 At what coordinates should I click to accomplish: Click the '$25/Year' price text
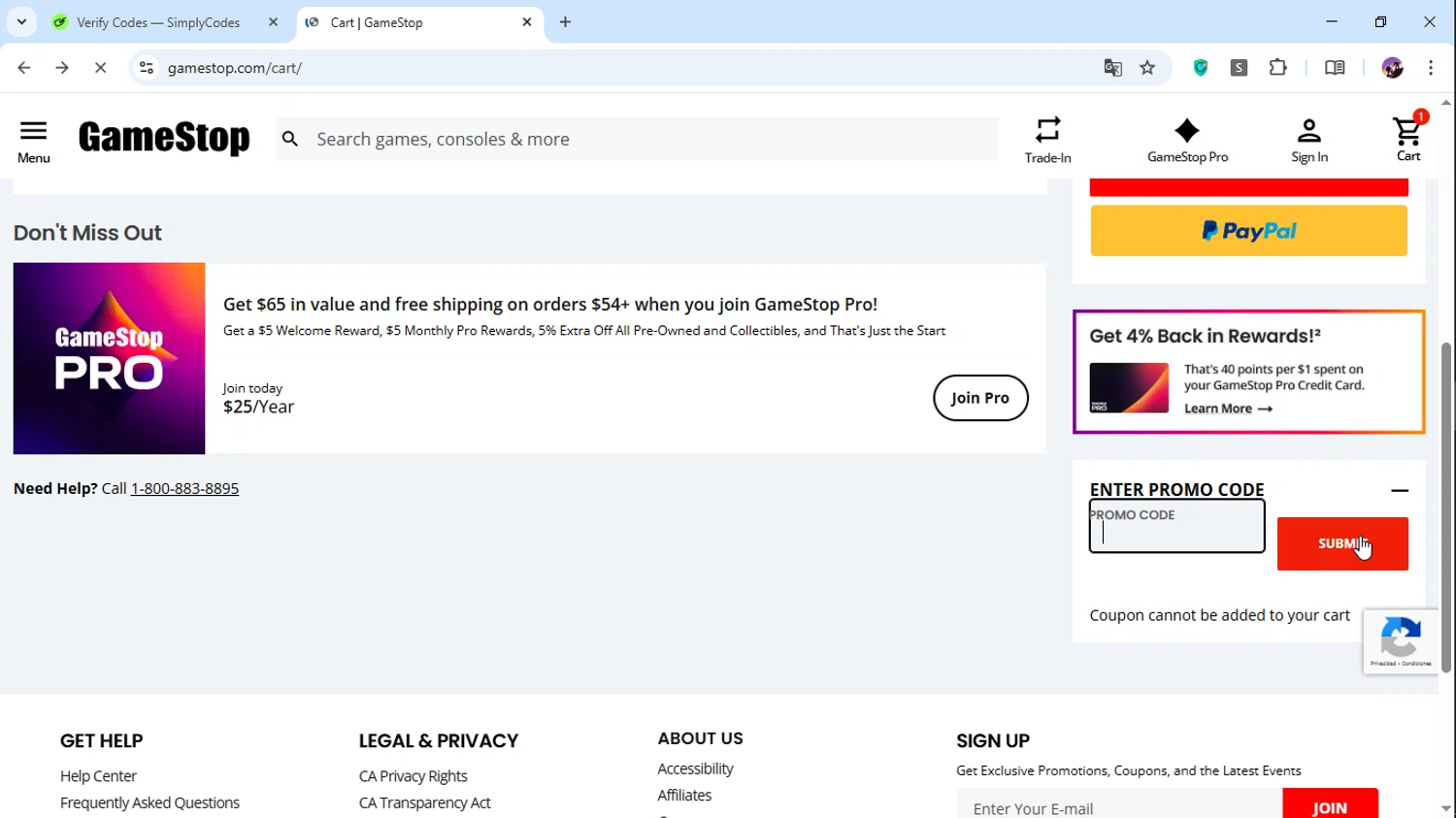click(x=258, y=407)
